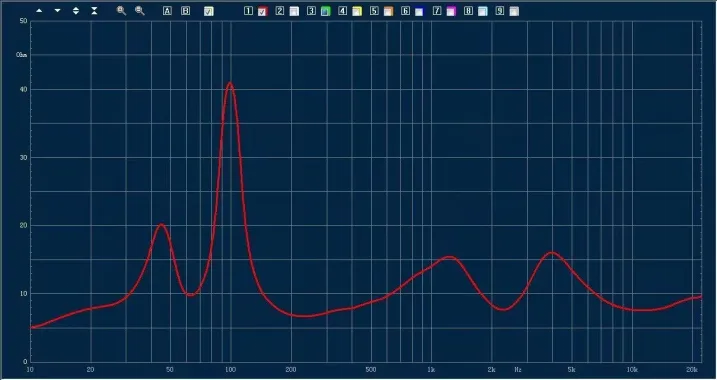Select curve slot number 8

468,11
